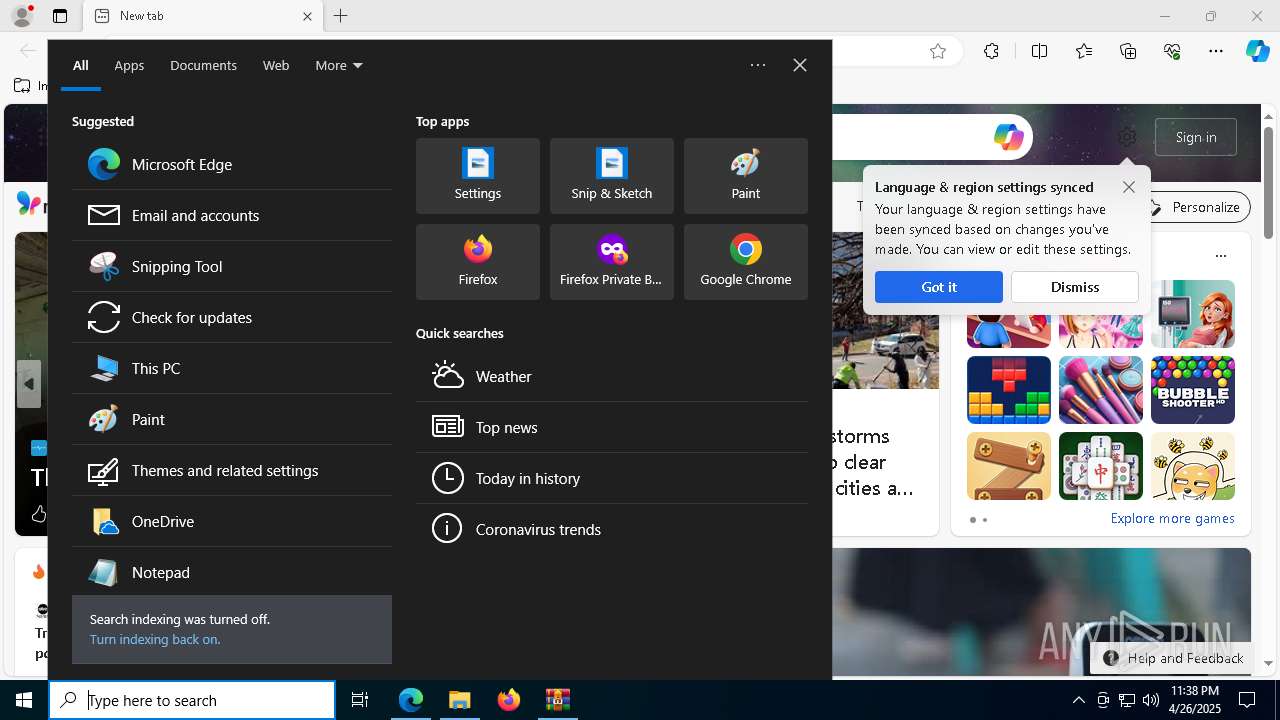Open the volume control in system tray
1280x720 pixels.
pyautogui.click(x=1150, y=700)
